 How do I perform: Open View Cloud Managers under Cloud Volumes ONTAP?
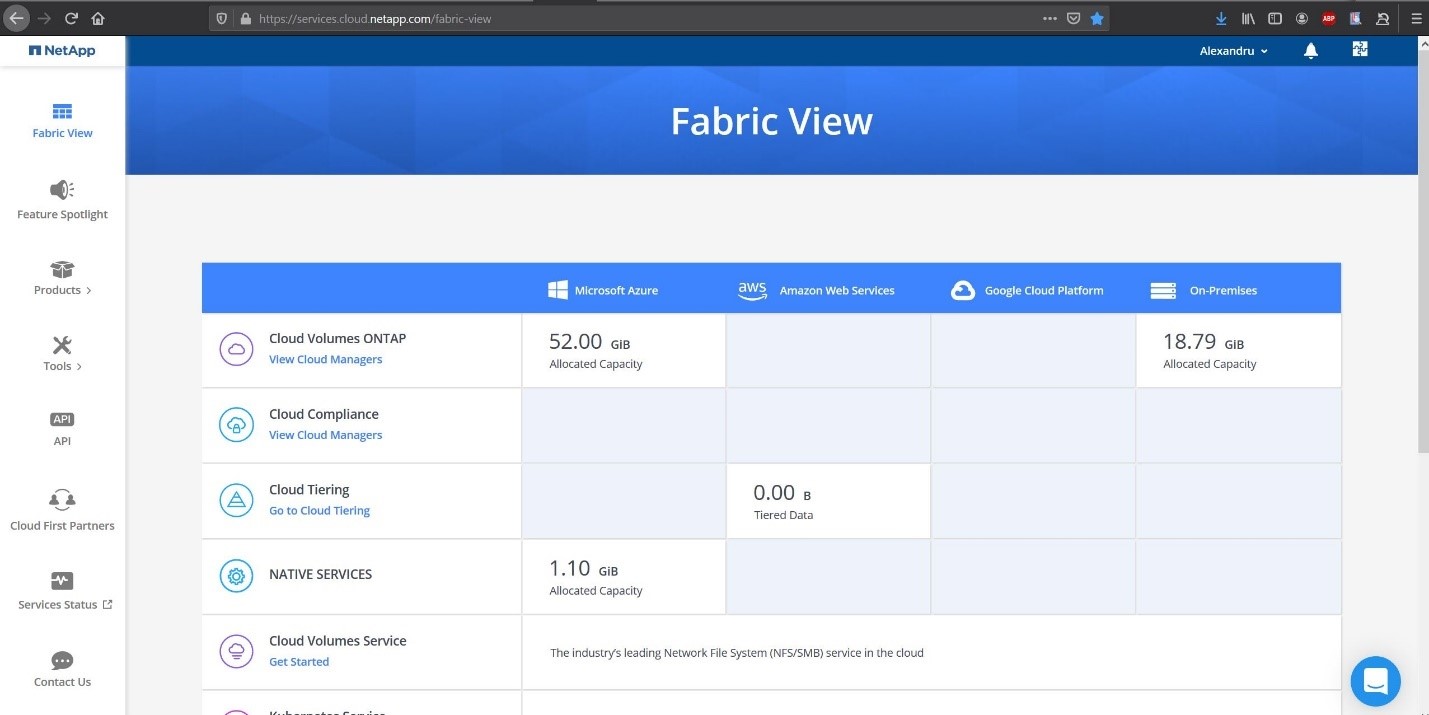(325, 359)
